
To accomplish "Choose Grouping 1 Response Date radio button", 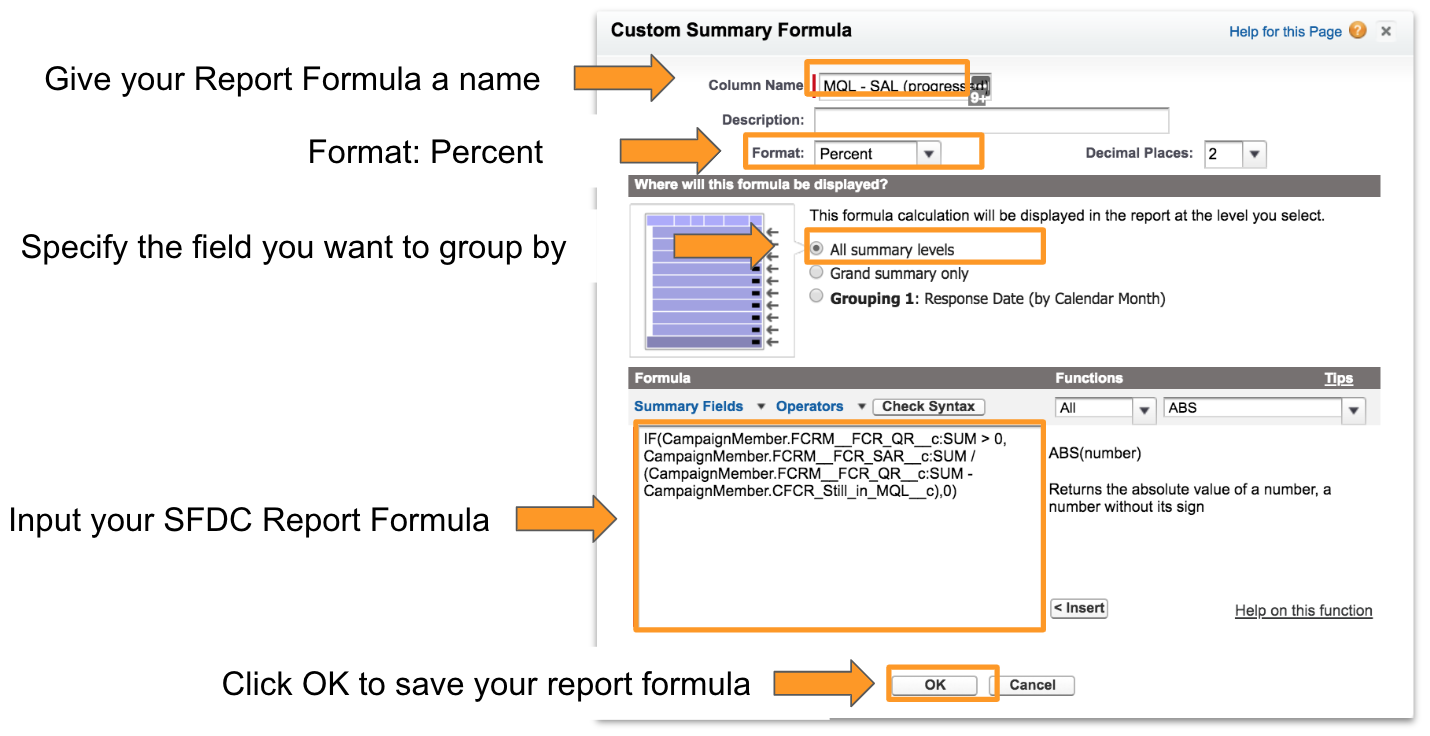I will pos(817,297).
